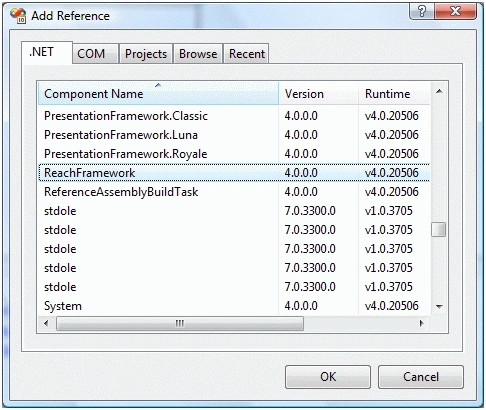Screen dimensions: 486x410
Task: Confirm with the OK button
Action: pos(328,377)
